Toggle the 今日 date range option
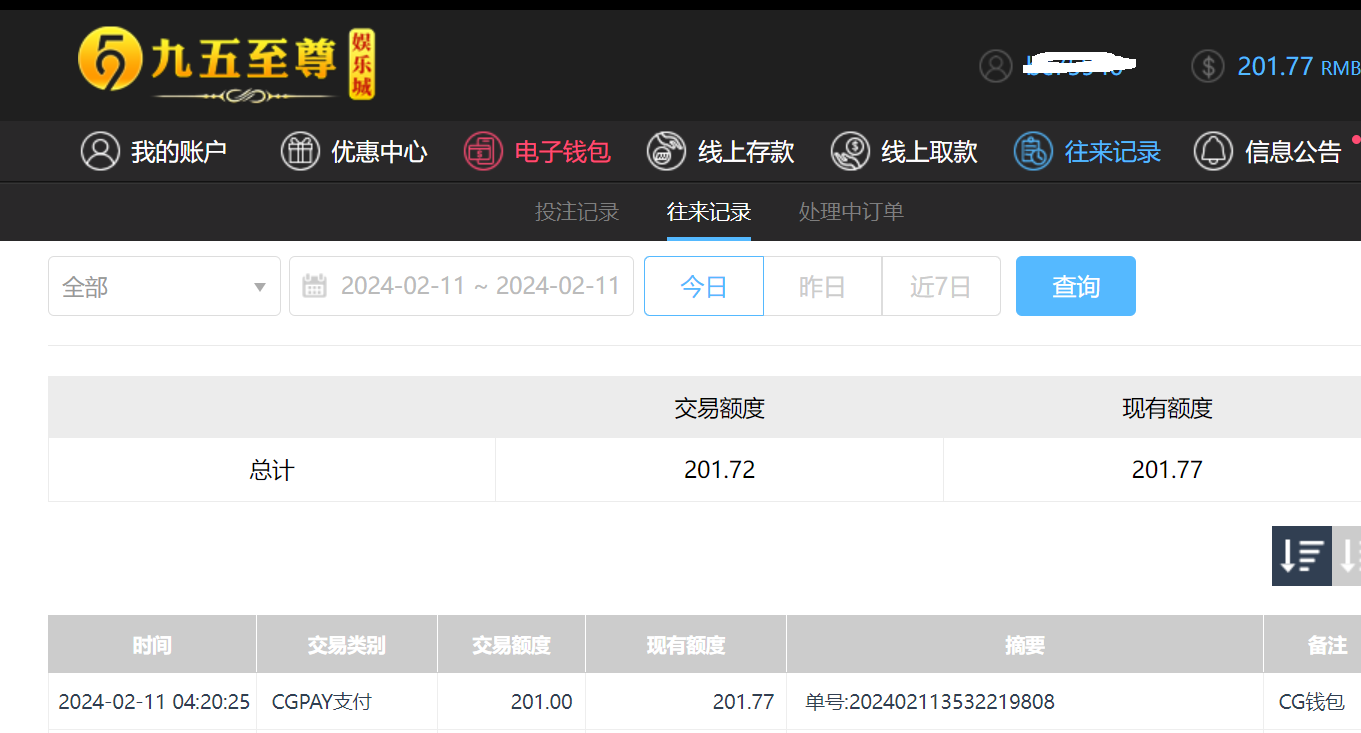The width and height of the screenshot is (1361, 733). [704, 286]
